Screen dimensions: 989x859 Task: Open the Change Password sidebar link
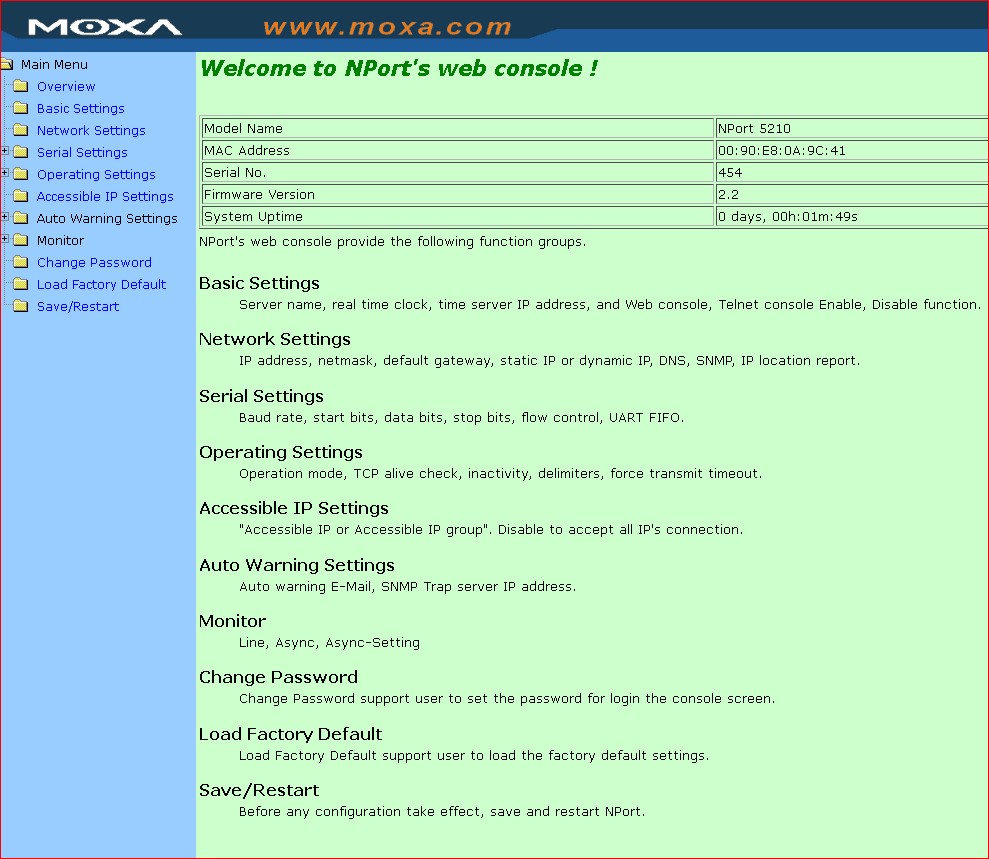94,263
